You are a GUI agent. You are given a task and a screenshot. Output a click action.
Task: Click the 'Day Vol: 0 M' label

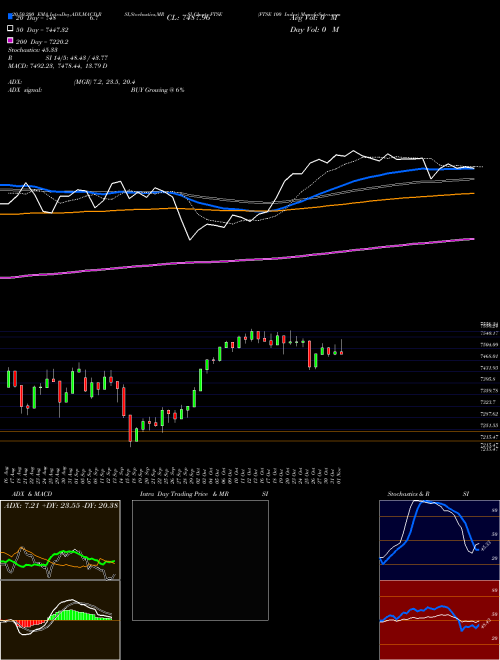(x=314, y=30)
